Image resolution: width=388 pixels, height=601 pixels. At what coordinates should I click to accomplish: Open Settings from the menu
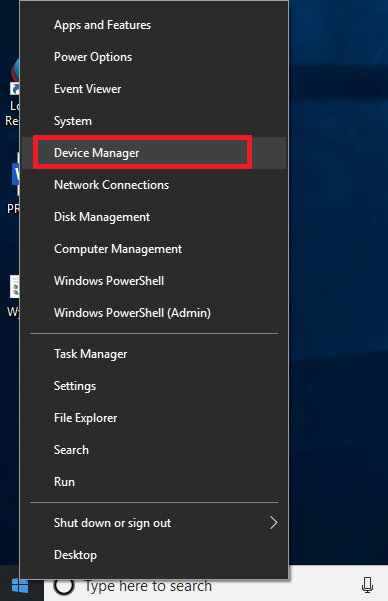pos(154,386)
